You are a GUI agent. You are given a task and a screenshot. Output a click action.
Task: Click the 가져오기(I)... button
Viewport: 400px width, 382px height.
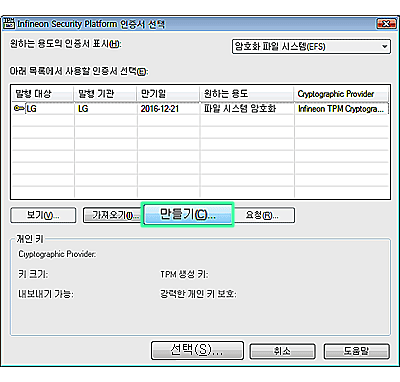(113, 215)
